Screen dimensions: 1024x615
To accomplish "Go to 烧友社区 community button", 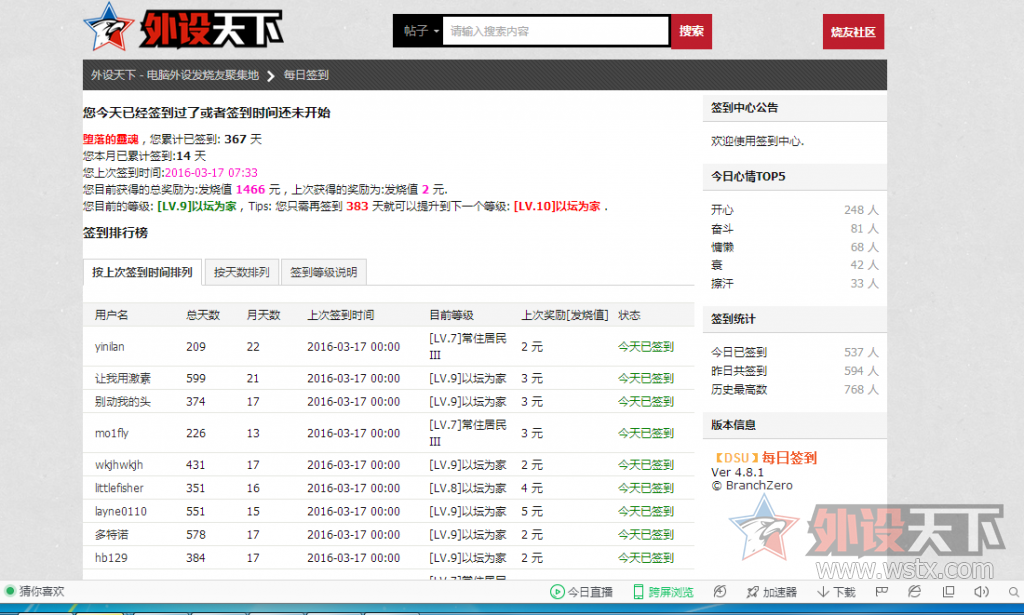I will tap(853, 32).
